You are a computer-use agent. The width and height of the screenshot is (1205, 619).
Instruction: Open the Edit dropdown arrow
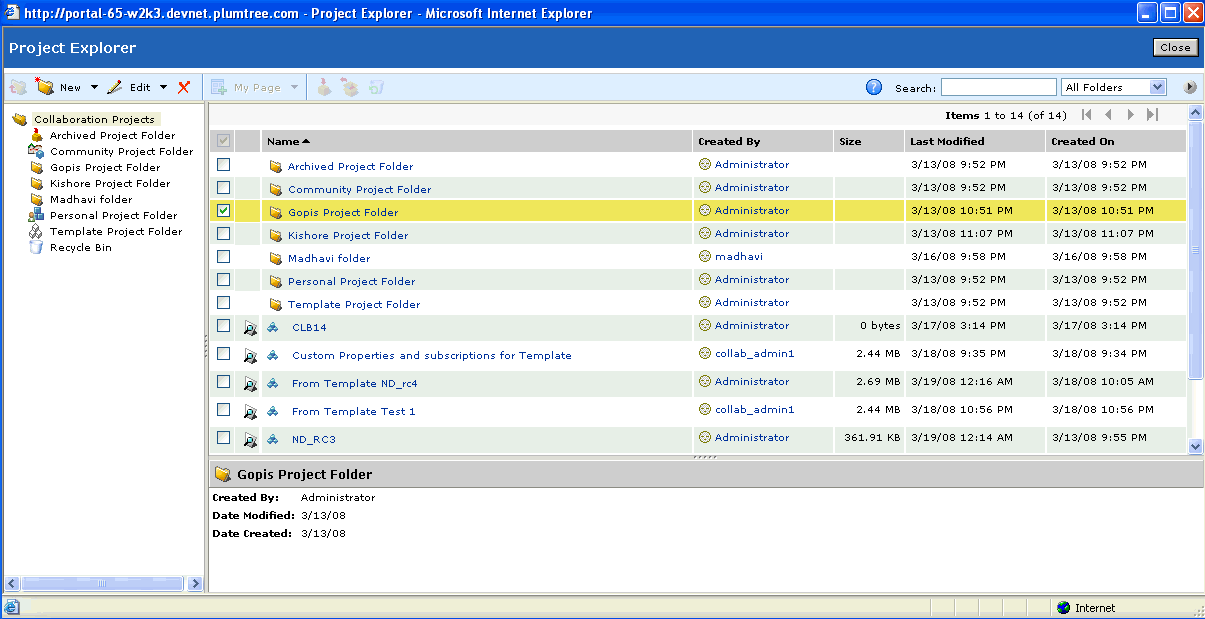point(164,88)
